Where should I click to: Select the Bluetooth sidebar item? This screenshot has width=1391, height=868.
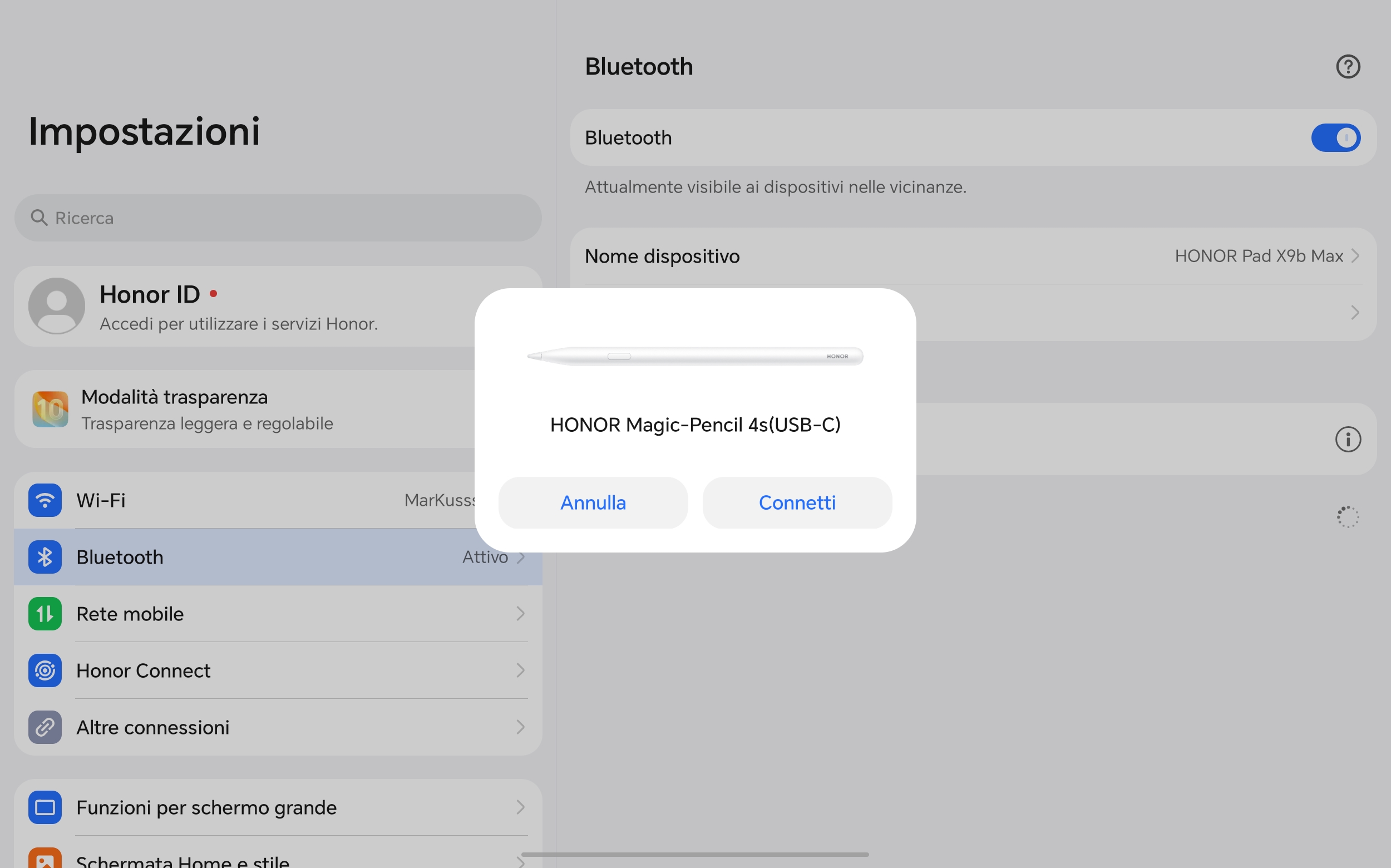click(x=278, y=558)
